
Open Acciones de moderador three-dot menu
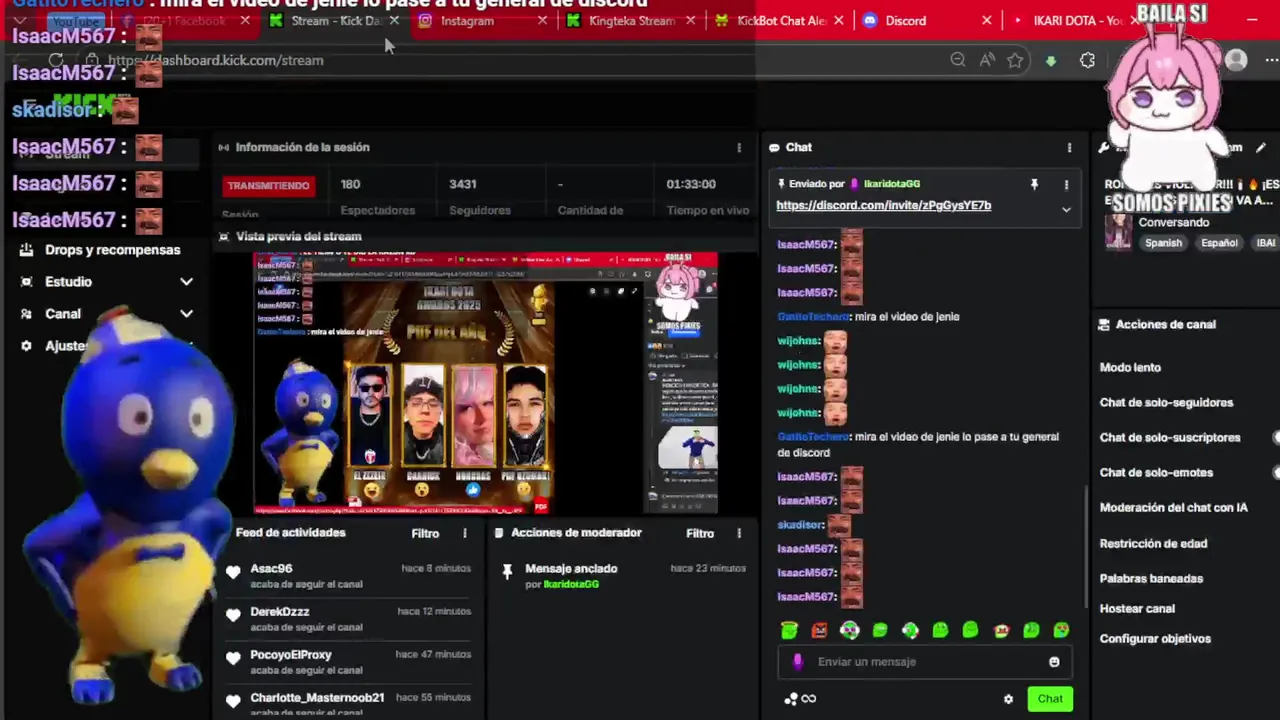coord(739,533)
